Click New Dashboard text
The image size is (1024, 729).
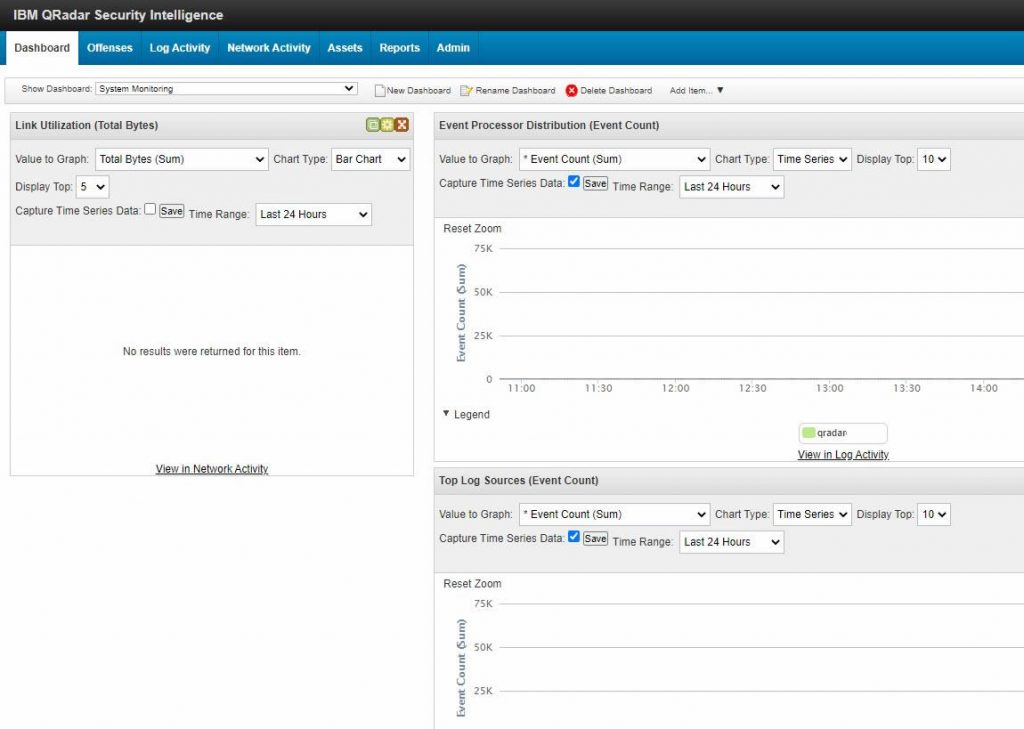click(x=419, y=90)
